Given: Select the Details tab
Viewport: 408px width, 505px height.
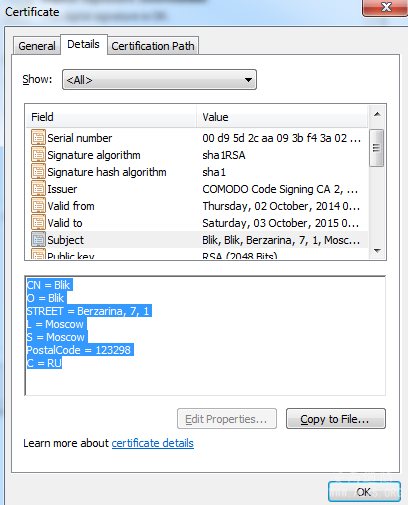Looking at the screenshot, I should tap(83, 44).
